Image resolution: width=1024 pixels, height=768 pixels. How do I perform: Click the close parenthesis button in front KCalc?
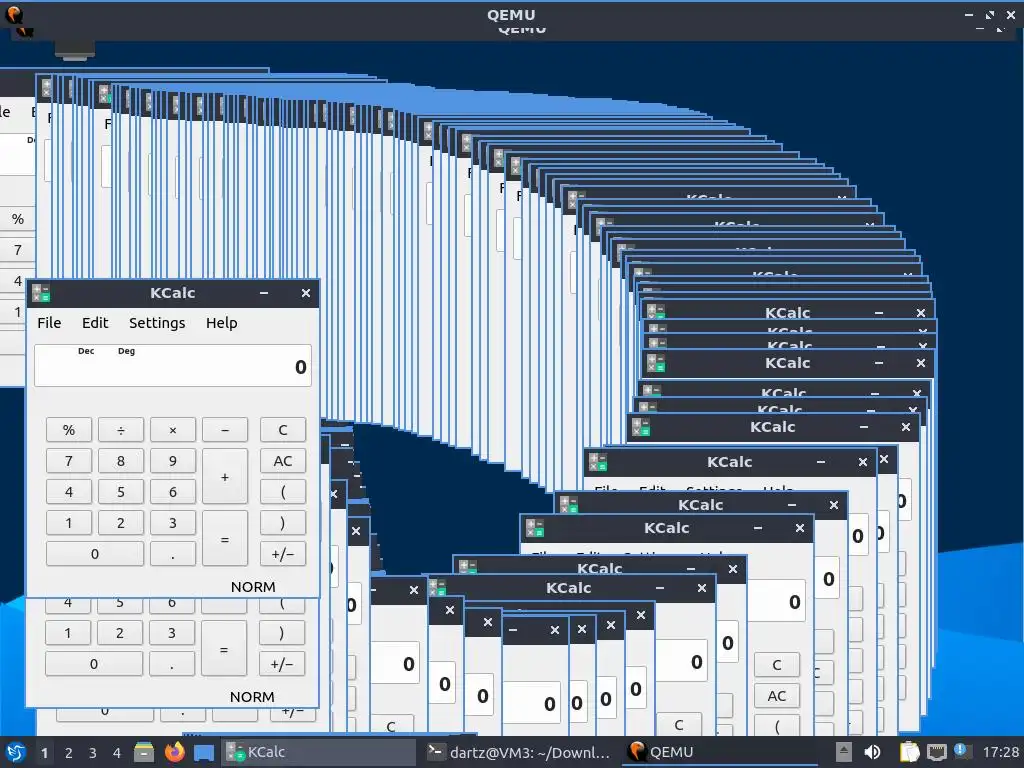283,523
